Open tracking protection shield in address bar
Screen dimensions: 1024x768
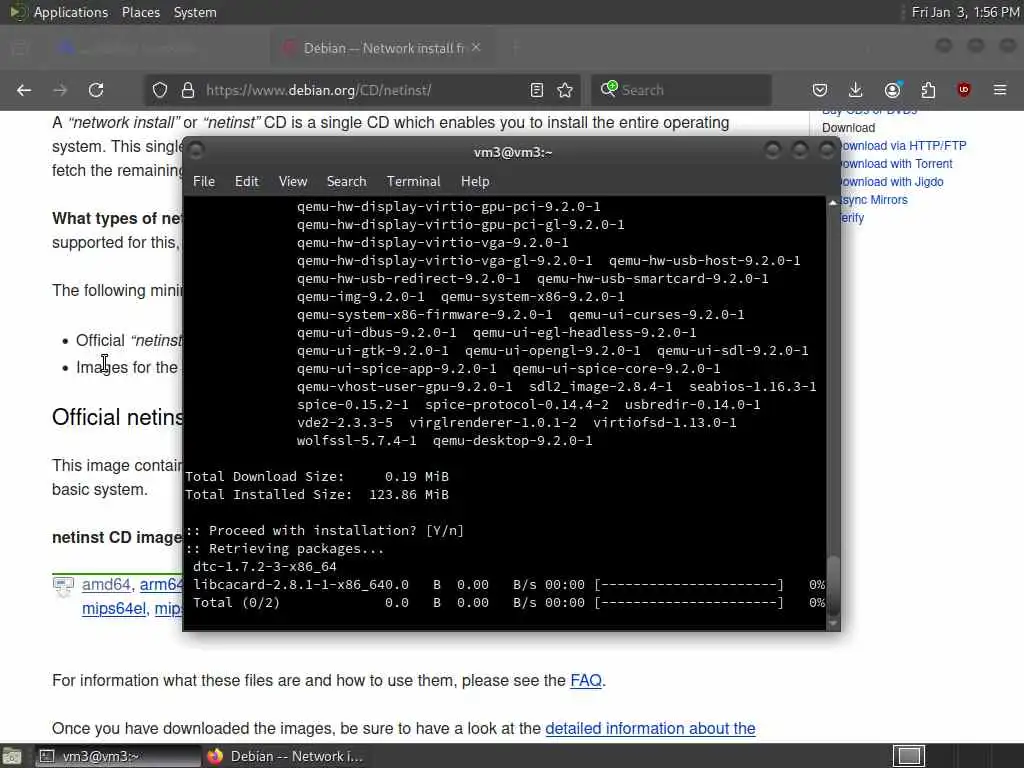pos(160,90)
